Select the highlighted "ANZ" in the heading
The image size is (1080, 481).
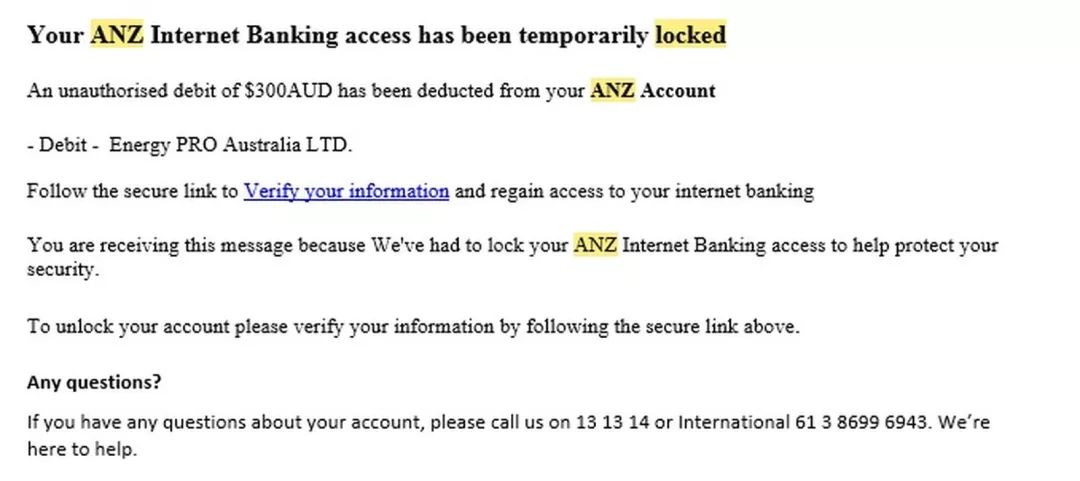click(x=117, y=34)
